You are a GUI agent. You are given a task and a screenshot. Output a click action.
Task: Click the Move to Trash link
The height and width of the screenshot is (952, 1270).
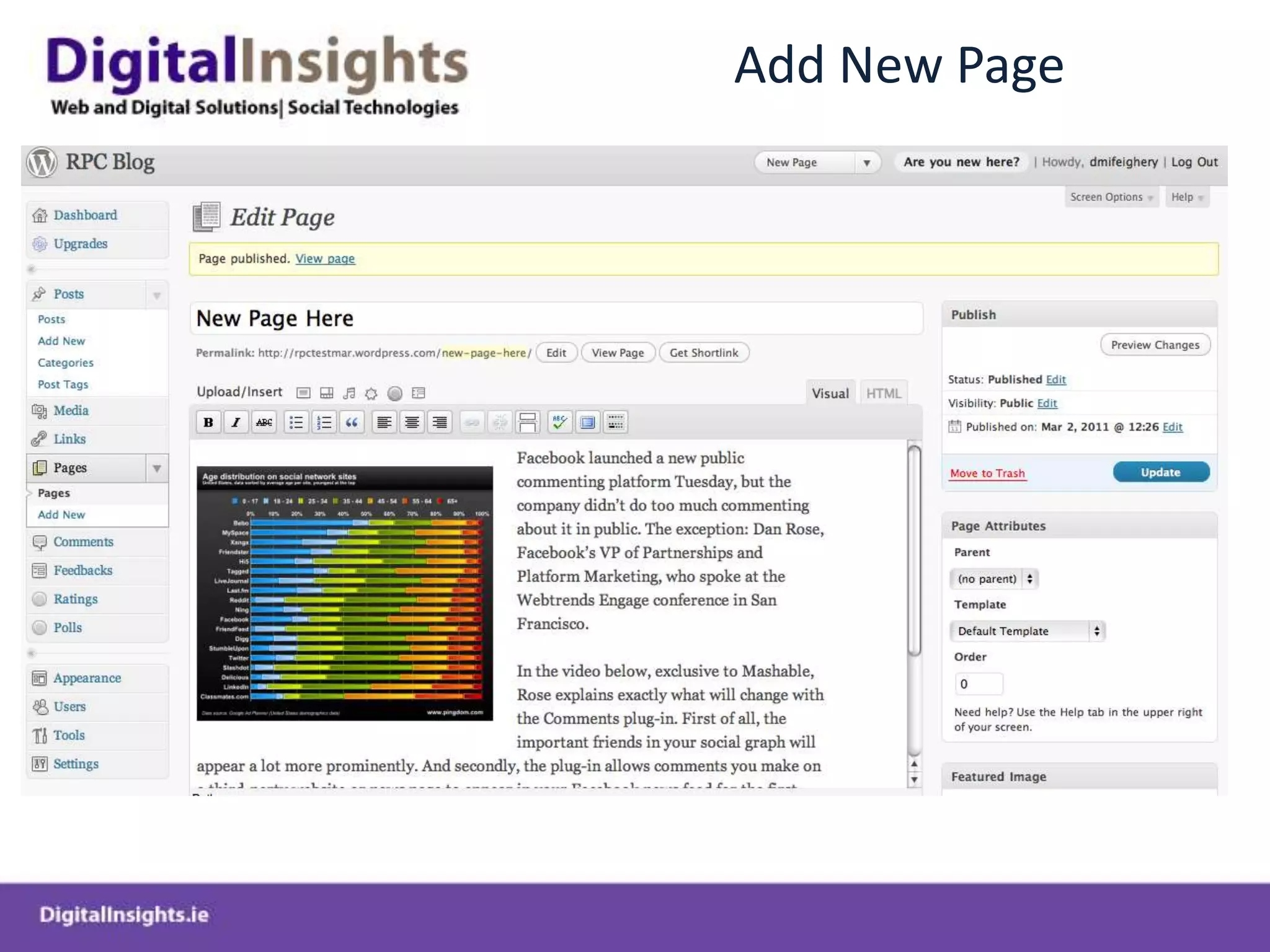[987, 474]
